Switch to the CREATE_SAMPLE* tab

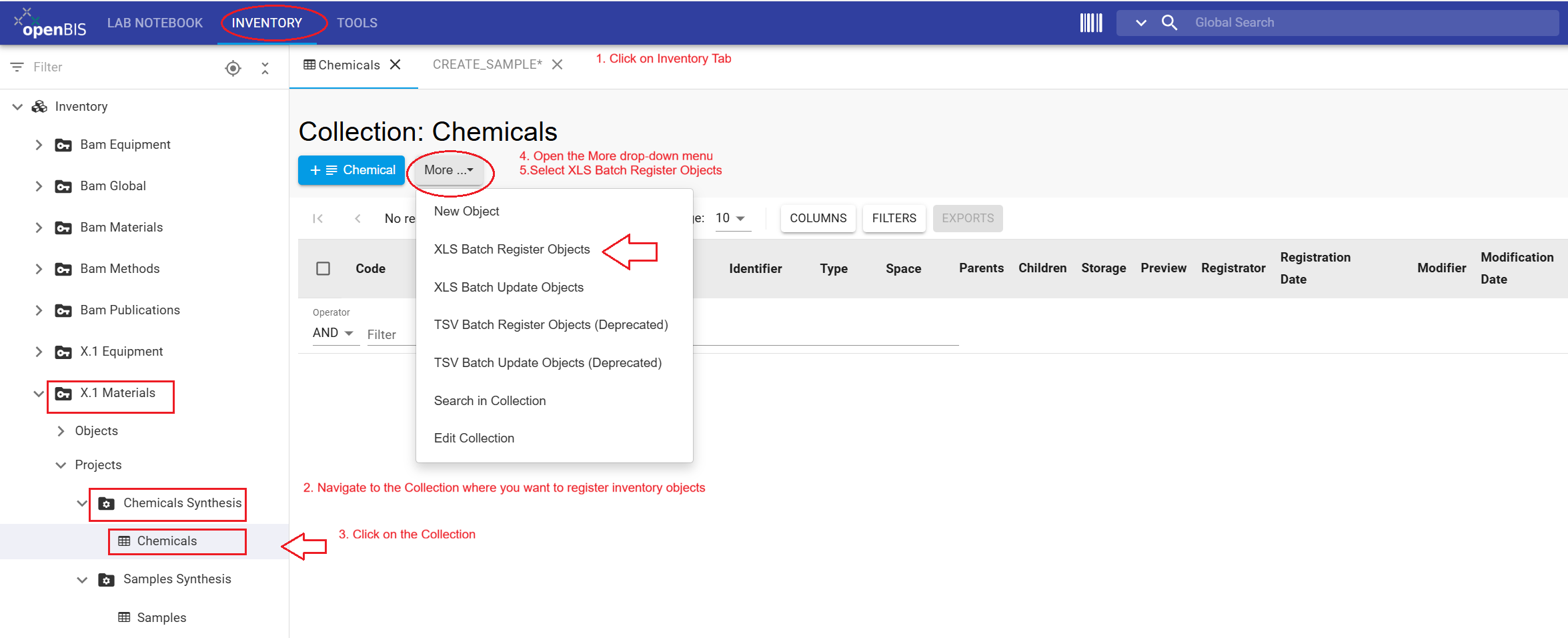[488, 65]
